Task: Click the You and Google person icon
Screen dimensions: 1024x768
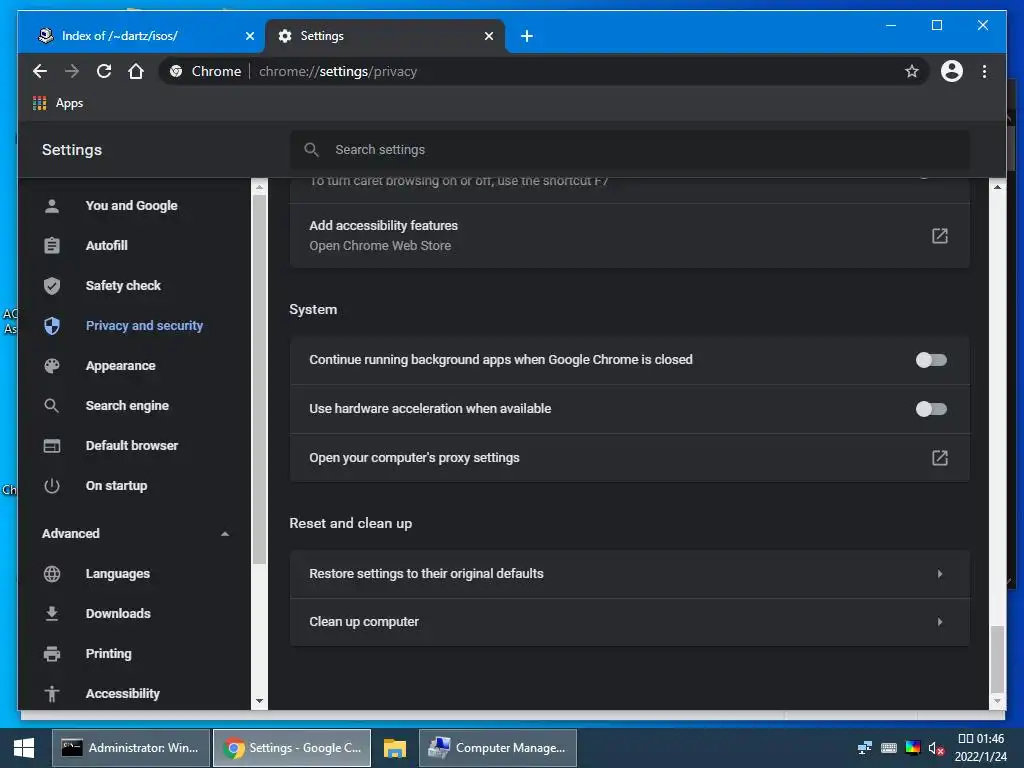Action: (52, 206)
